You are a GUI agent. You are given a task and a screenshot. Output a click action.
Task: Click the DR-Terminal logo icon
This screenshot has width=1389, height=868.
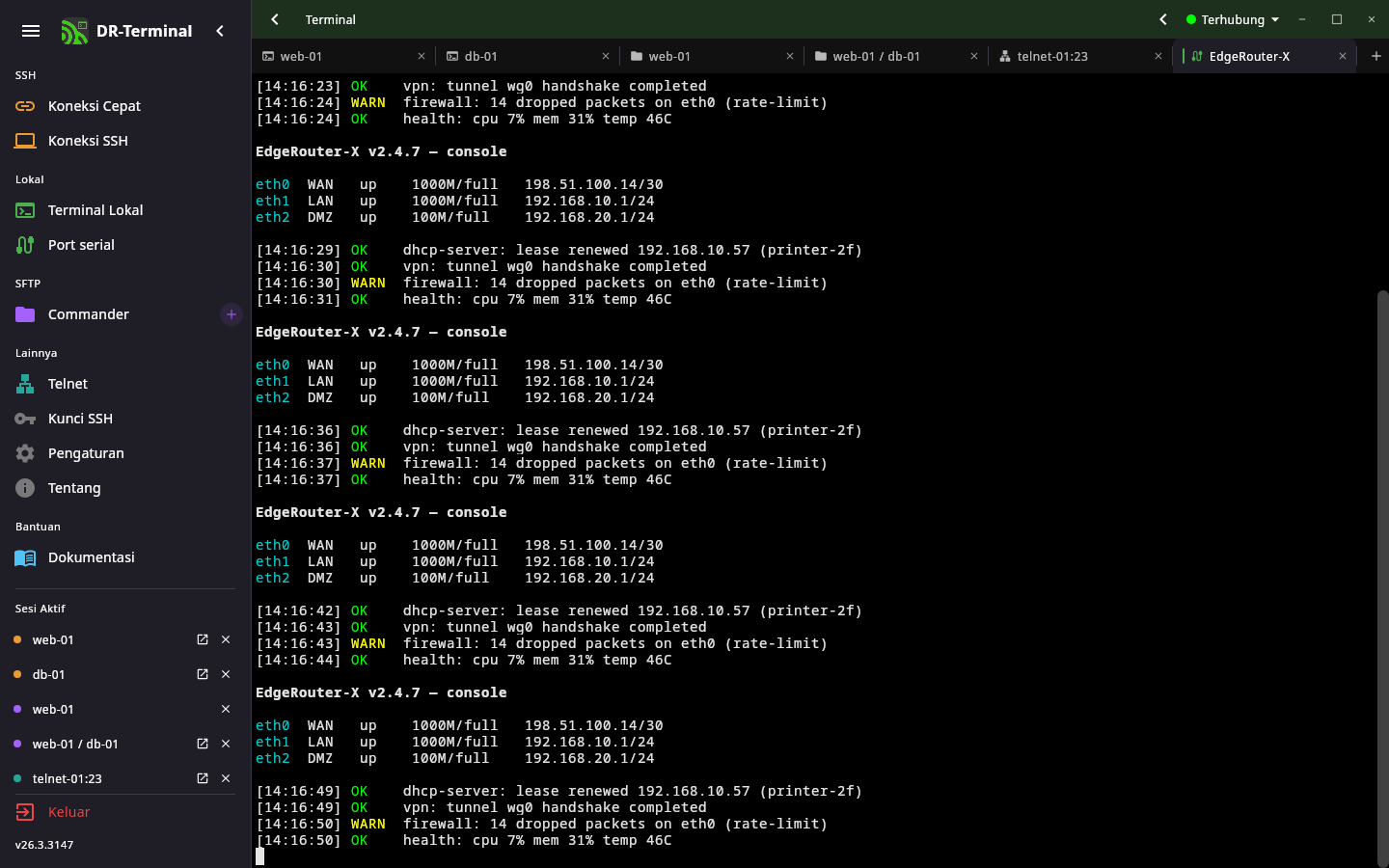point(74,32)
